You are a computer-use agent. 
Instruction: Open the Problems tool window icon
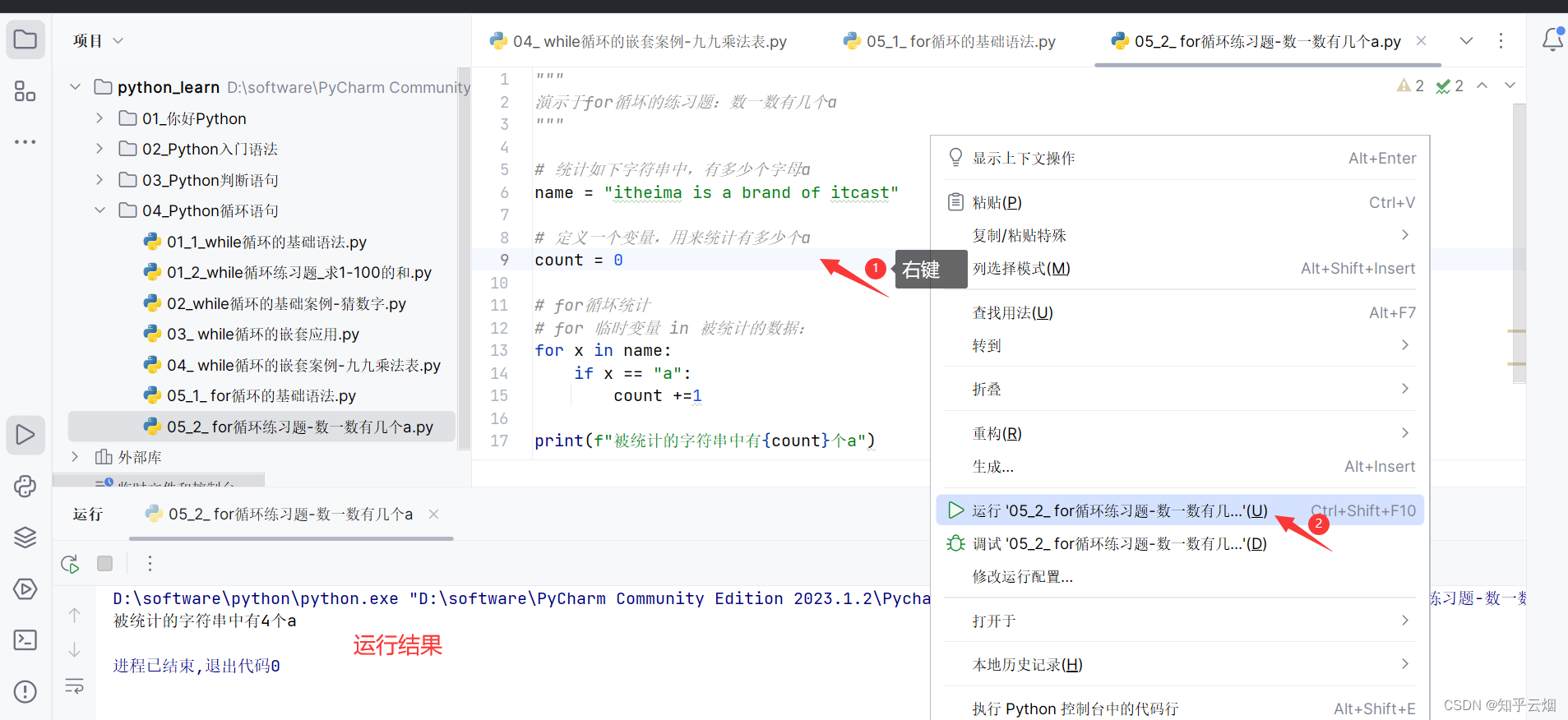(25, 691)
